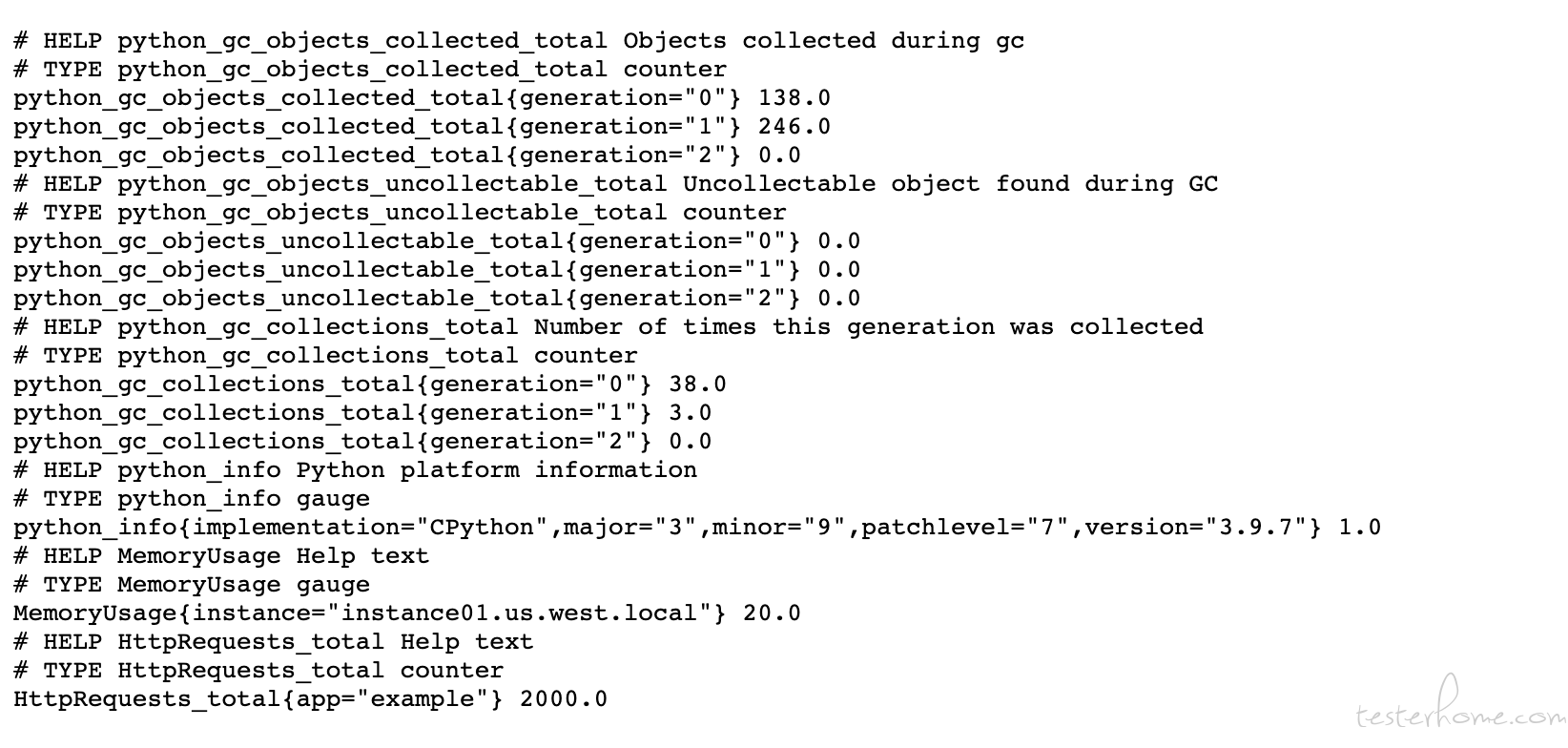
Task: Click the TYPE HttpRequests_total counter line
Action: pos(258,671)
